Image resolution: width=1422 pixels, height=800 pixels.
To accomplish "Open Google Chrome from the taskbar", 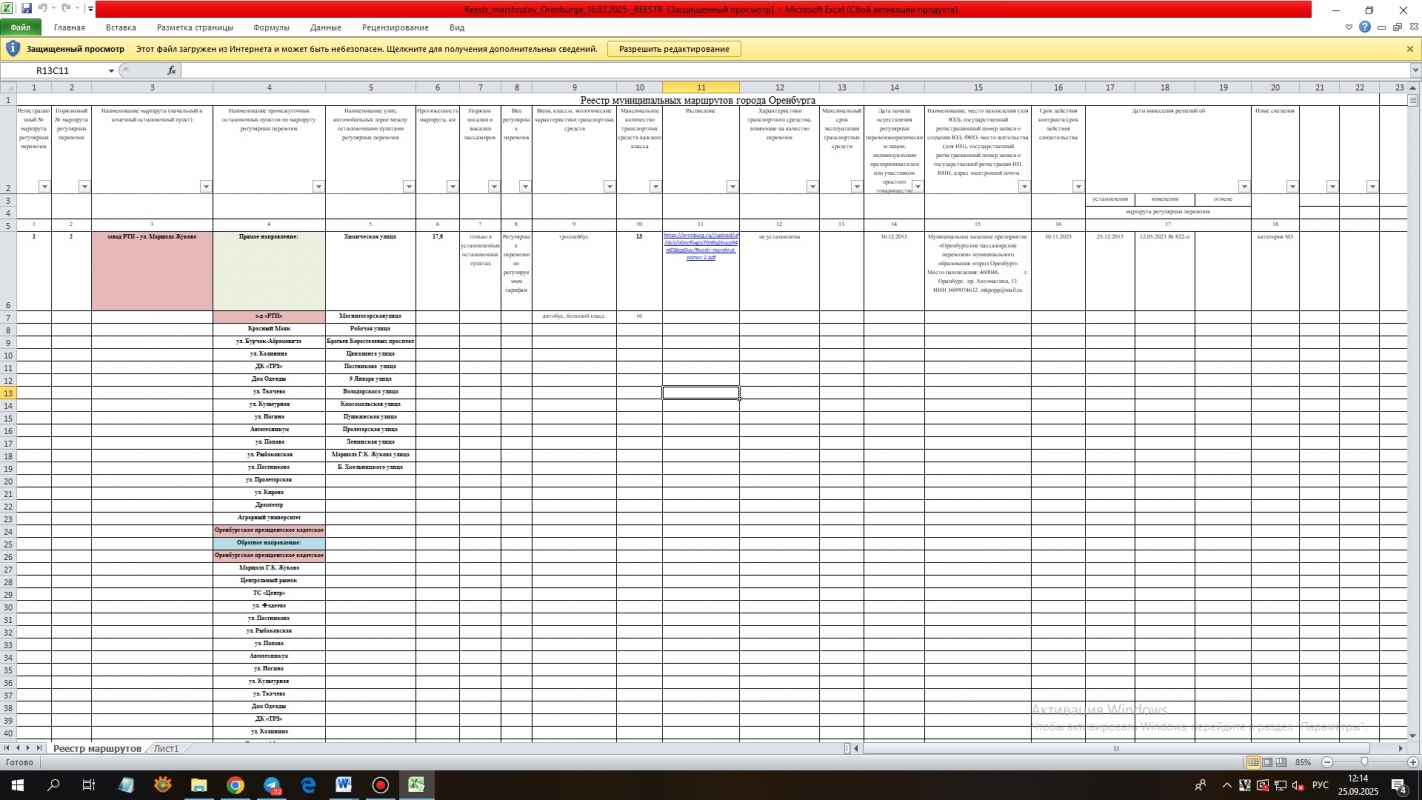I will [x=235, y=785].
